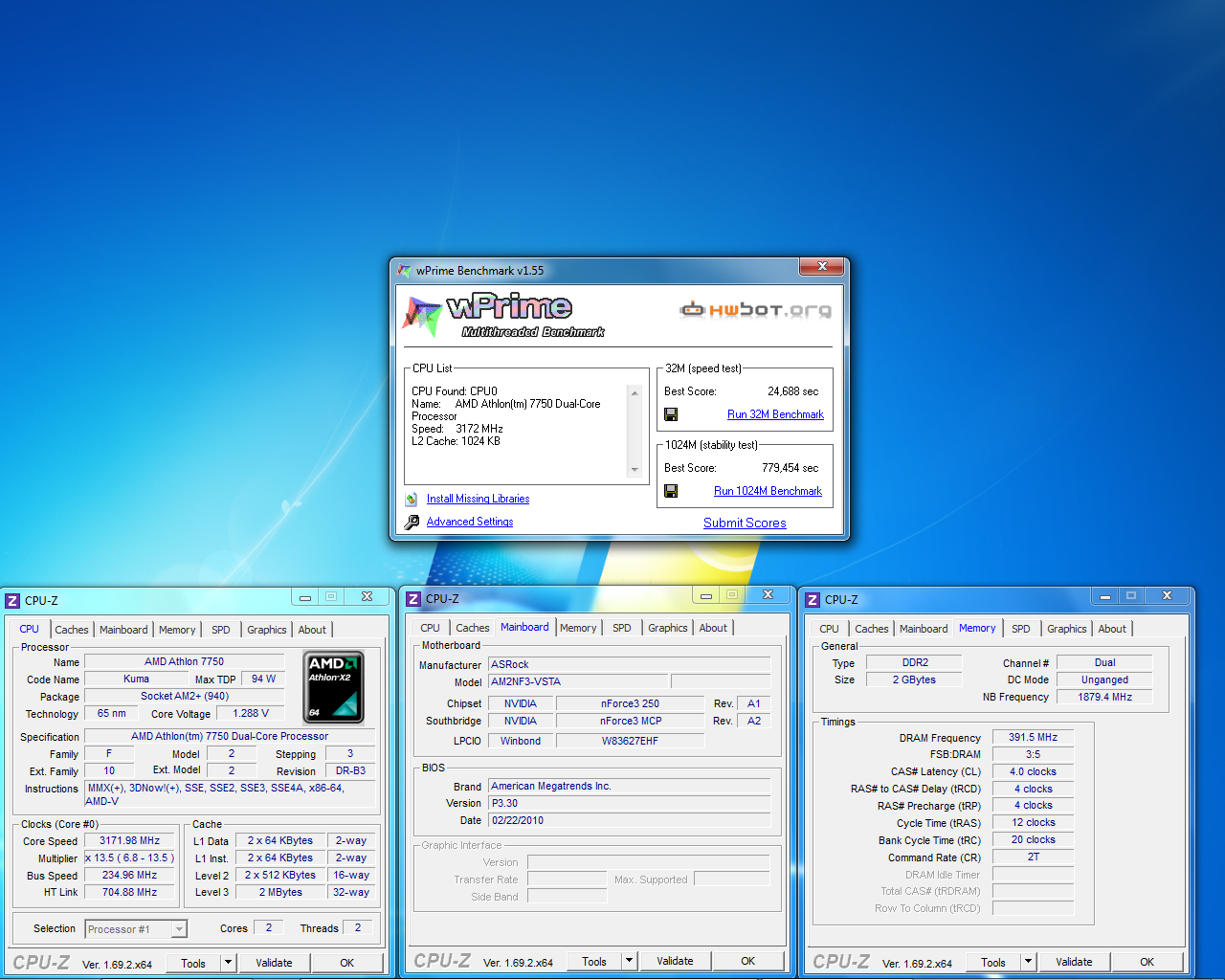1225x980 pixels.
Task: Click the 32M Best Score 24,688 sec
Action: [x=792, y=391]
